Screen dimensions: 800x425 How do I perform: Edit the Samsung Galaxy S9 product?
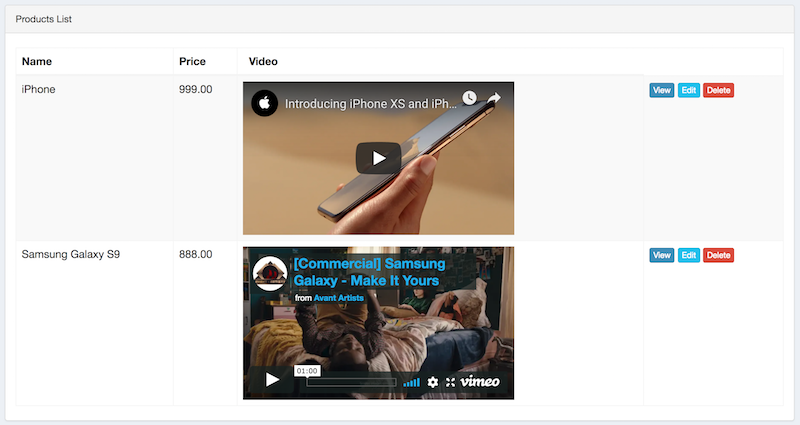click(688, 255)
